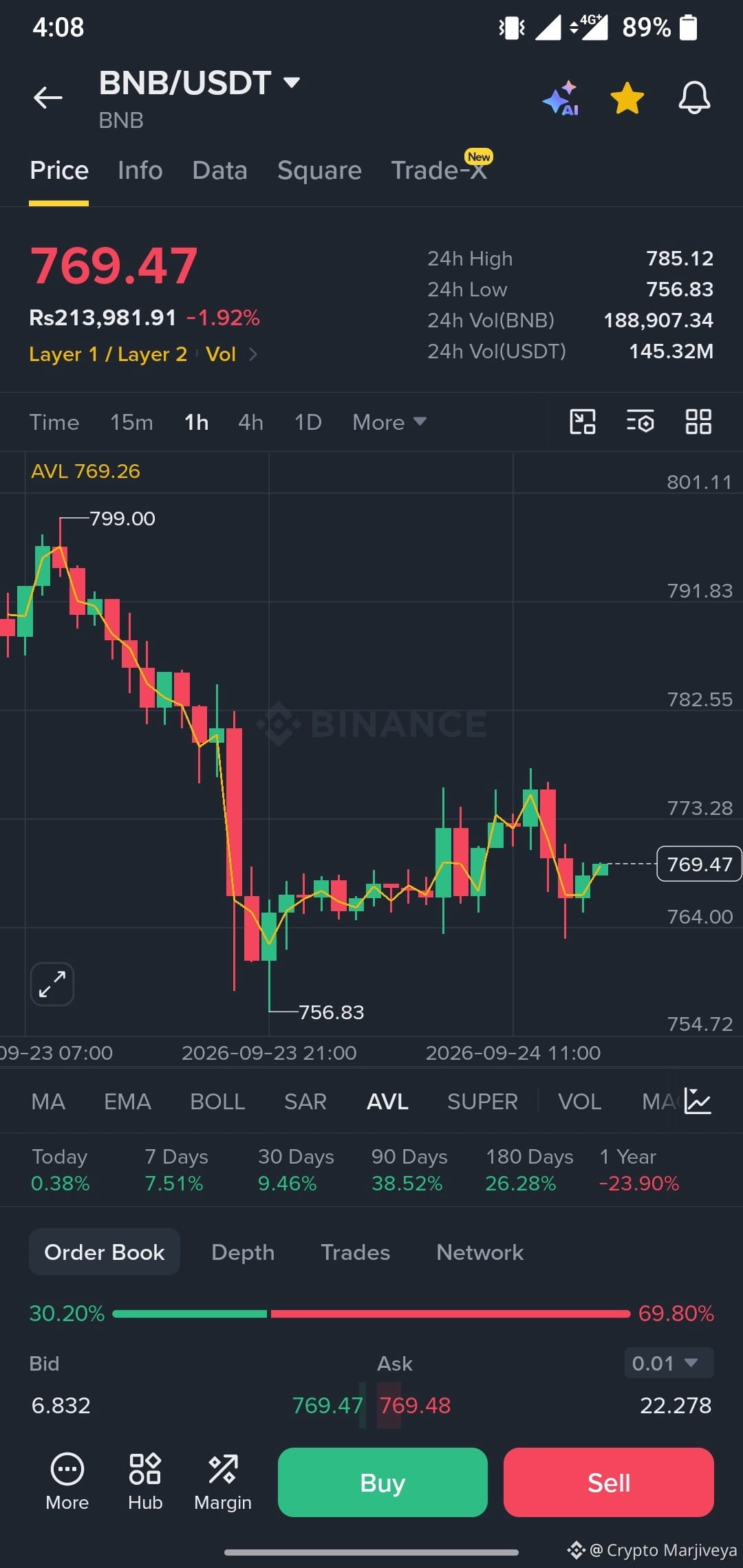The image size is (743, 1568).
Task: Toggle the BOLL indicator
Action: pos(217,1102)
